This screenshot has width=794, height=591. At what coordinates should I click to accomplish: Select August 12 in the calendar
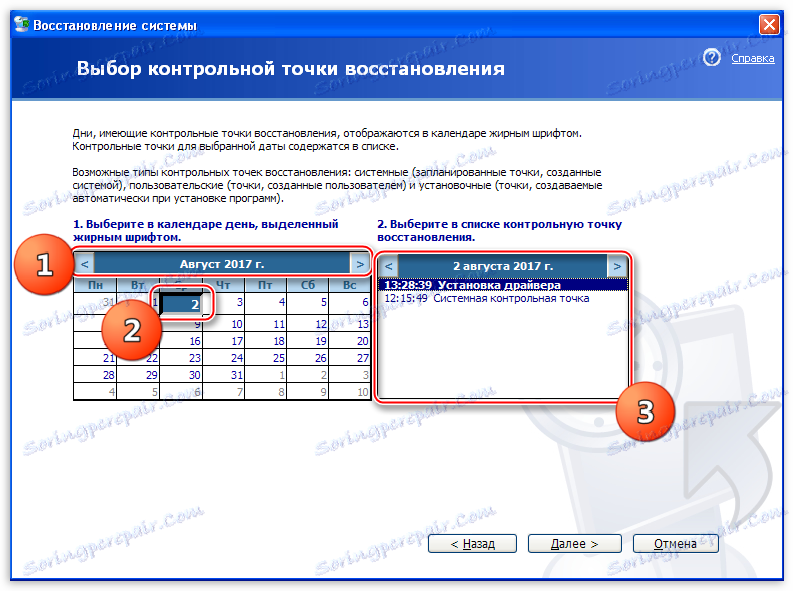coord(307,324)
